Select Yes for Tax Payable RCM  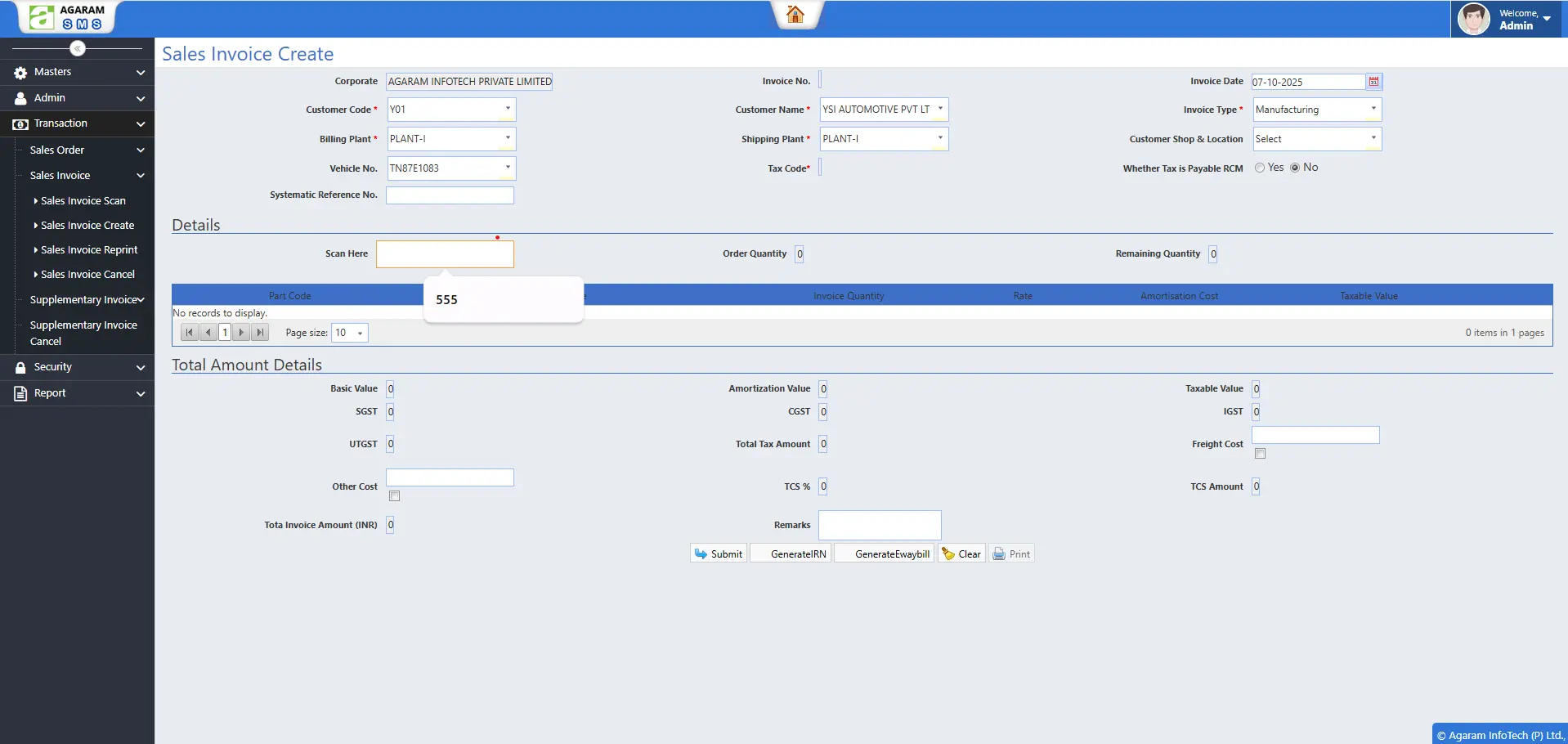coord(1260,168)
